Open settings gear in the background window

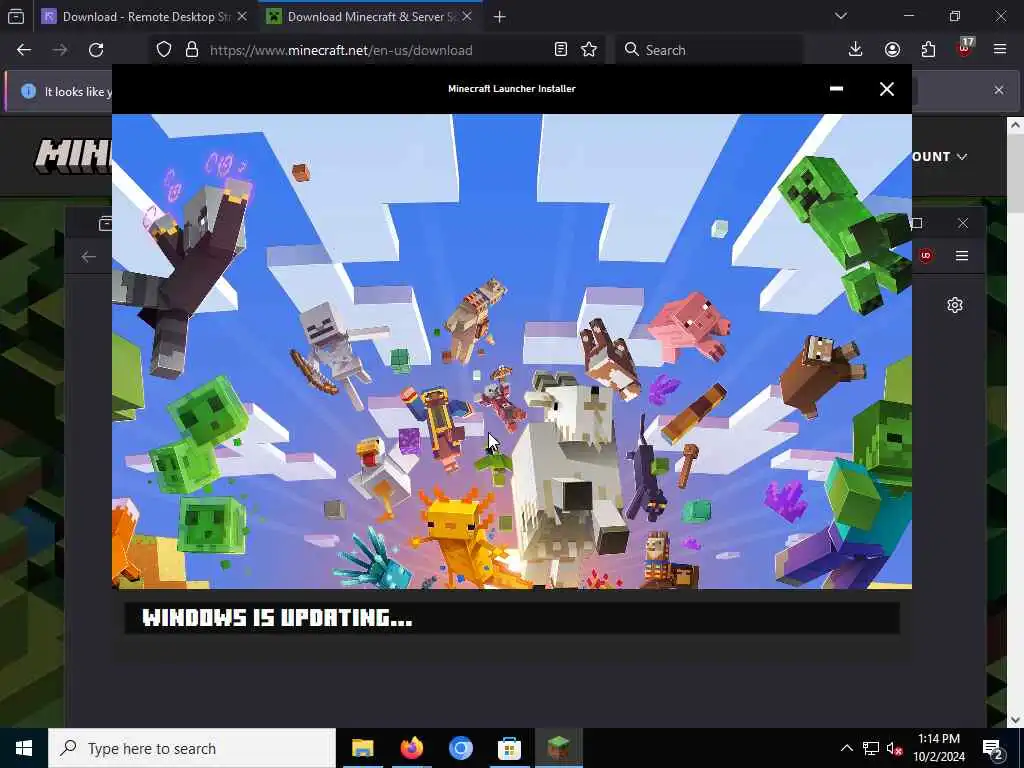(x=955, y=305)
